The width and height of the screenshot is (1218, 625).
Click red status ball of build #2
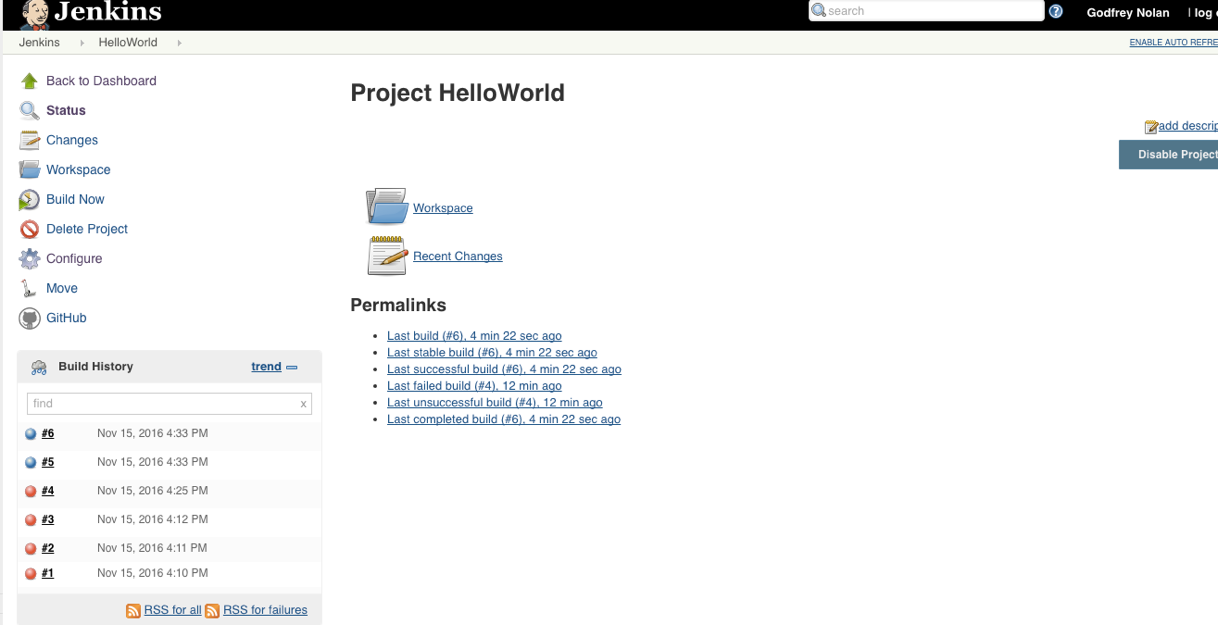pyautogui.click(x=31, y=549)
